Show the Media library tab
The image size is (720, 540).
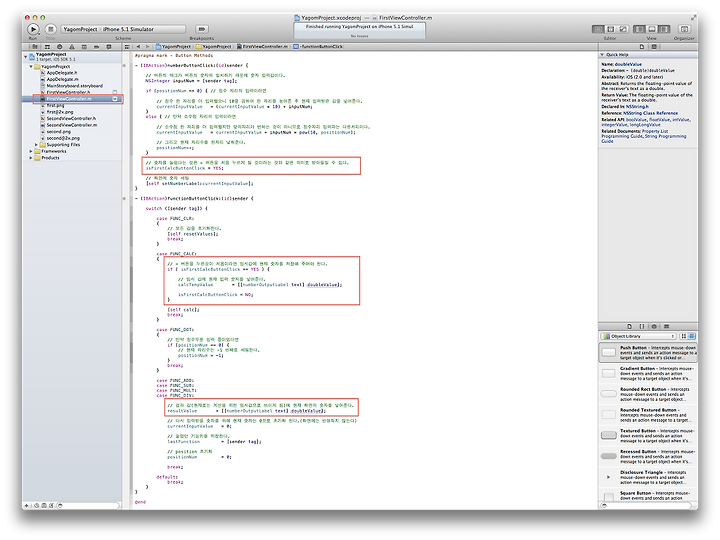click(667, 326)
